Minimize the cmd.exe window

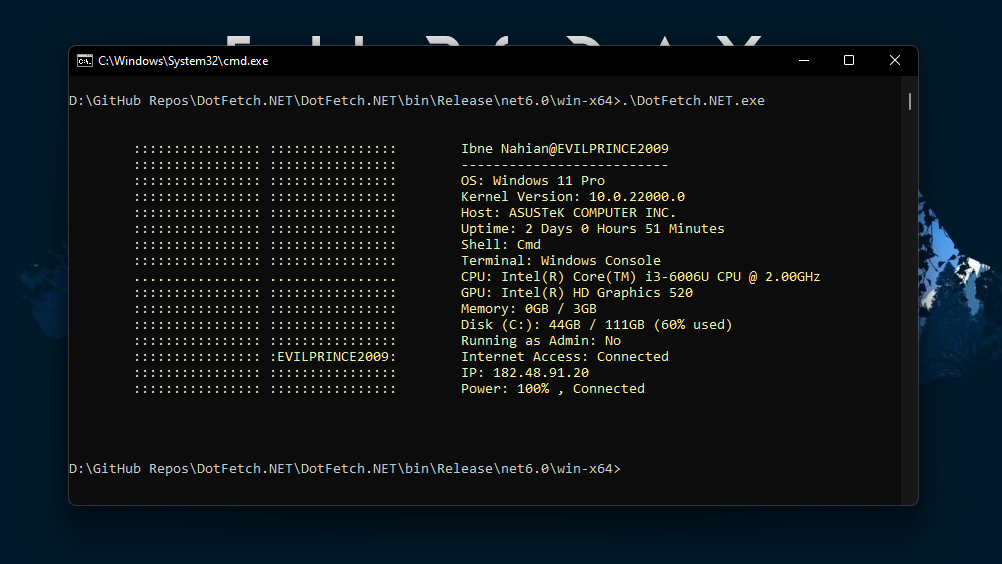tap(804, 61)
